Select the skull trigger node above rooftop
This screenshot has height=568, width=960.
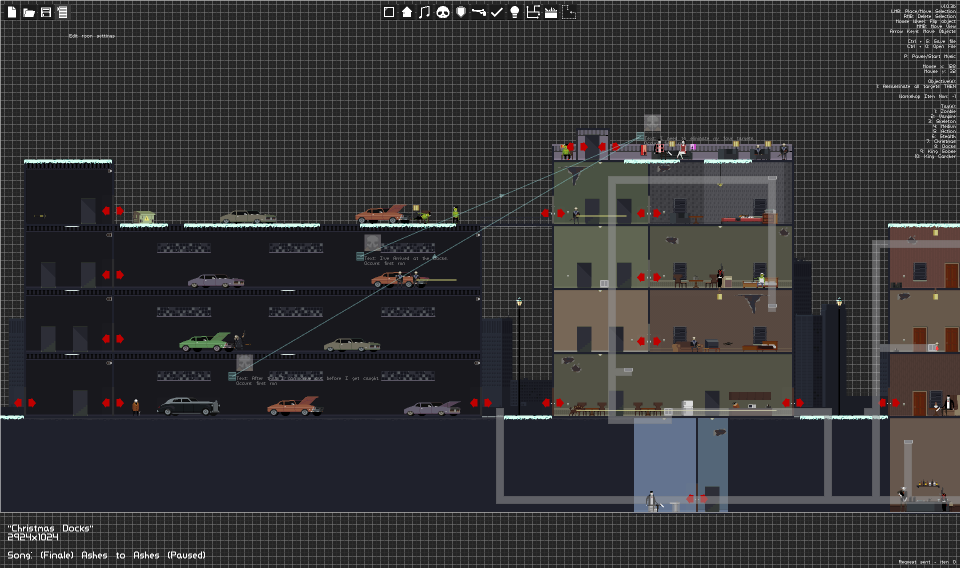(652, 122)
